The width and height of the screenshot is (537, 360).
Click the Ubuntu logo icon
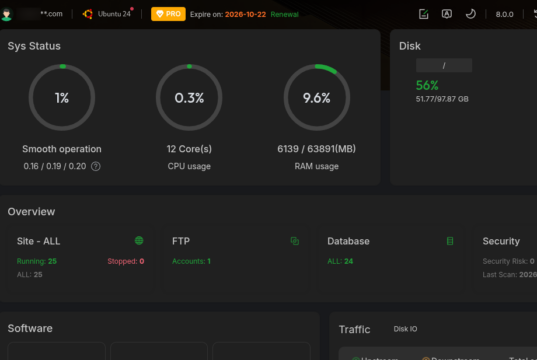pos(88,14)
